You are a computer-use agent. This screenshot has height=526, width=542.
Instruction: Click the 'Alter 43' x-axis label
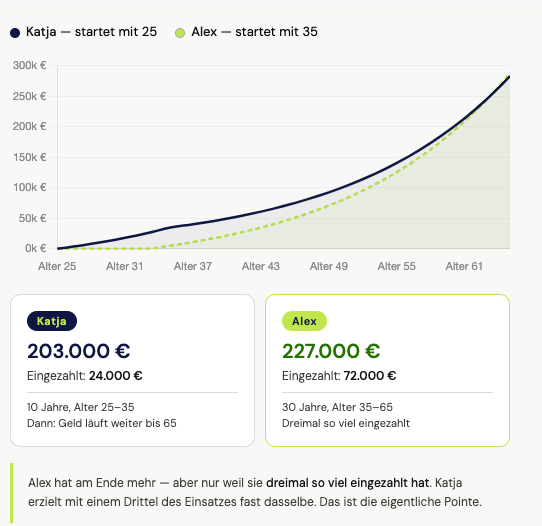261,266
